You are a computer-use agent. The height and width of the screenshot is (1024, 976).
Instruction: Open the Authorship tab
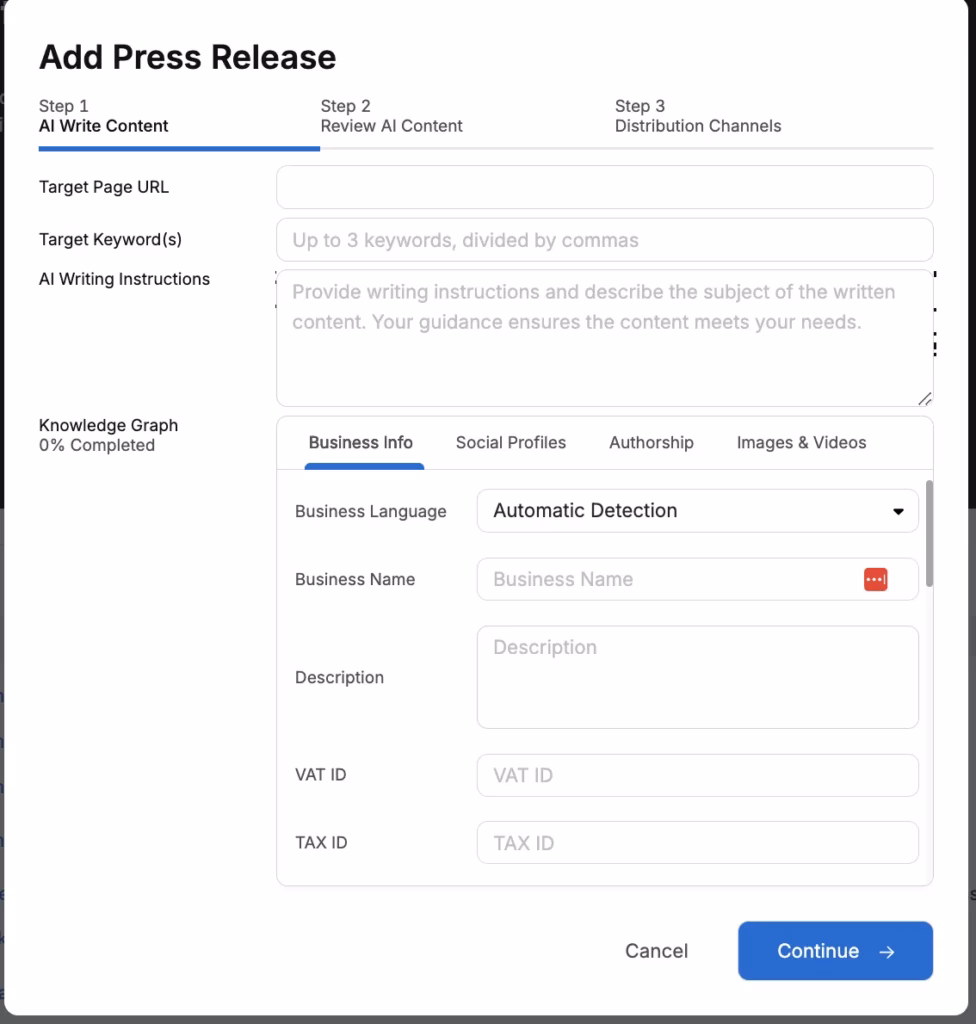pyautogui.click(x=651, y=442)
